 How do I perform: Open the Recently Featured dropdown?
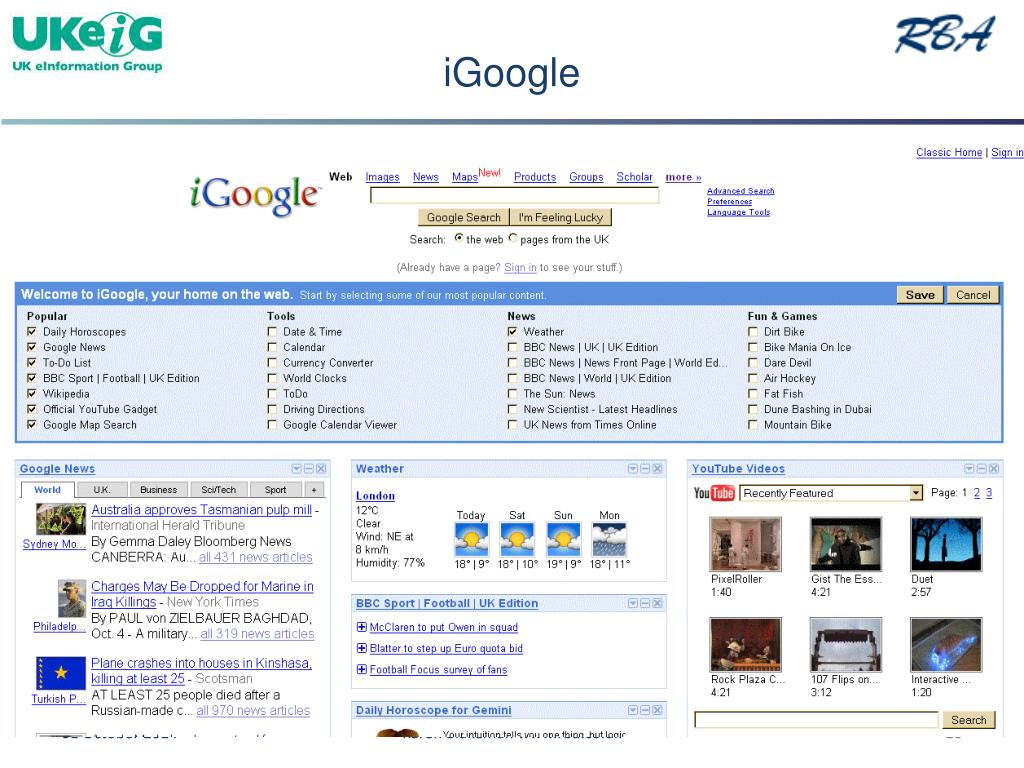click(x=831, y=493)
